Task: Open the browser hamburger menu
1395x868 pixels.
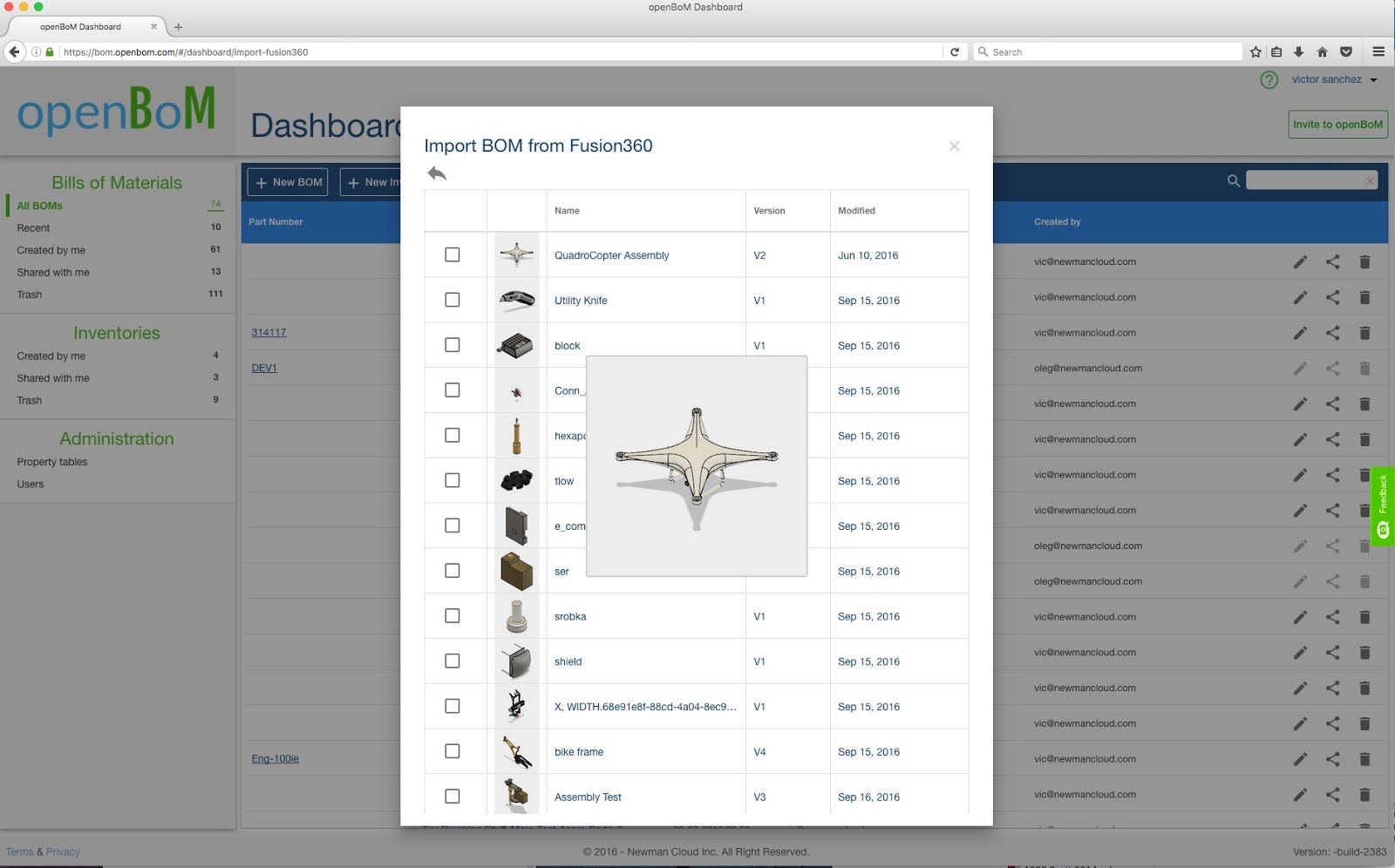Action: [1378, 51]
